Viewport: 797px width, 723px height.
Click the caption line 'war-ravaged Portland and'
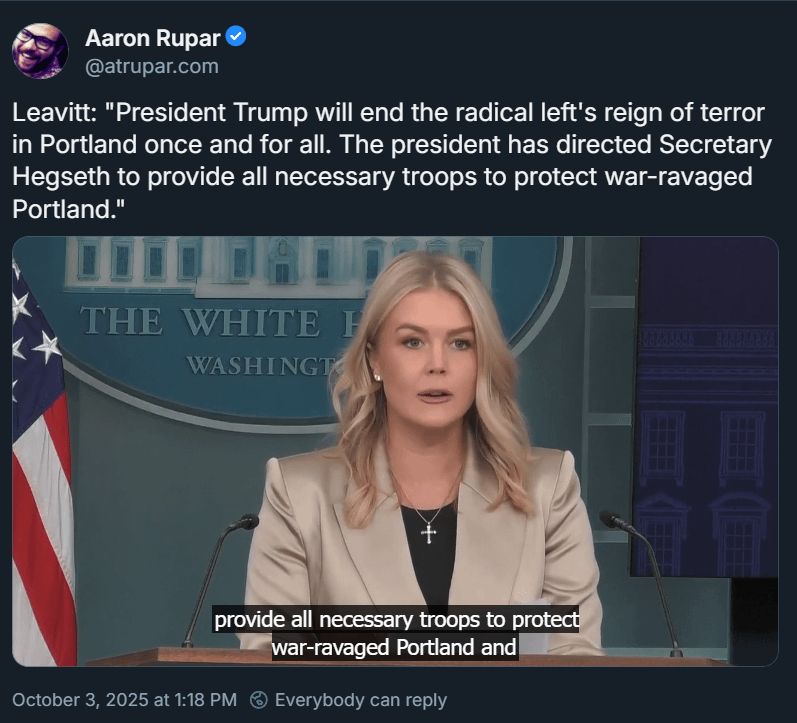394,647
